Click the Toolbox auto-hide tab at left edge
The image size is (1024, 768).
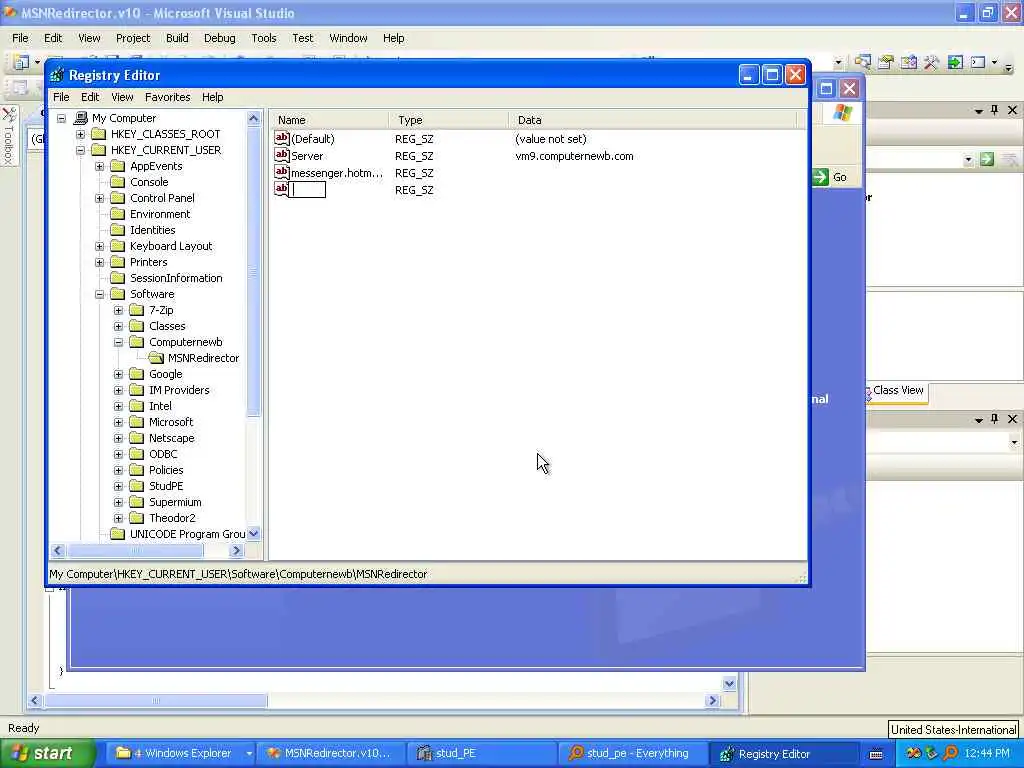8,136
